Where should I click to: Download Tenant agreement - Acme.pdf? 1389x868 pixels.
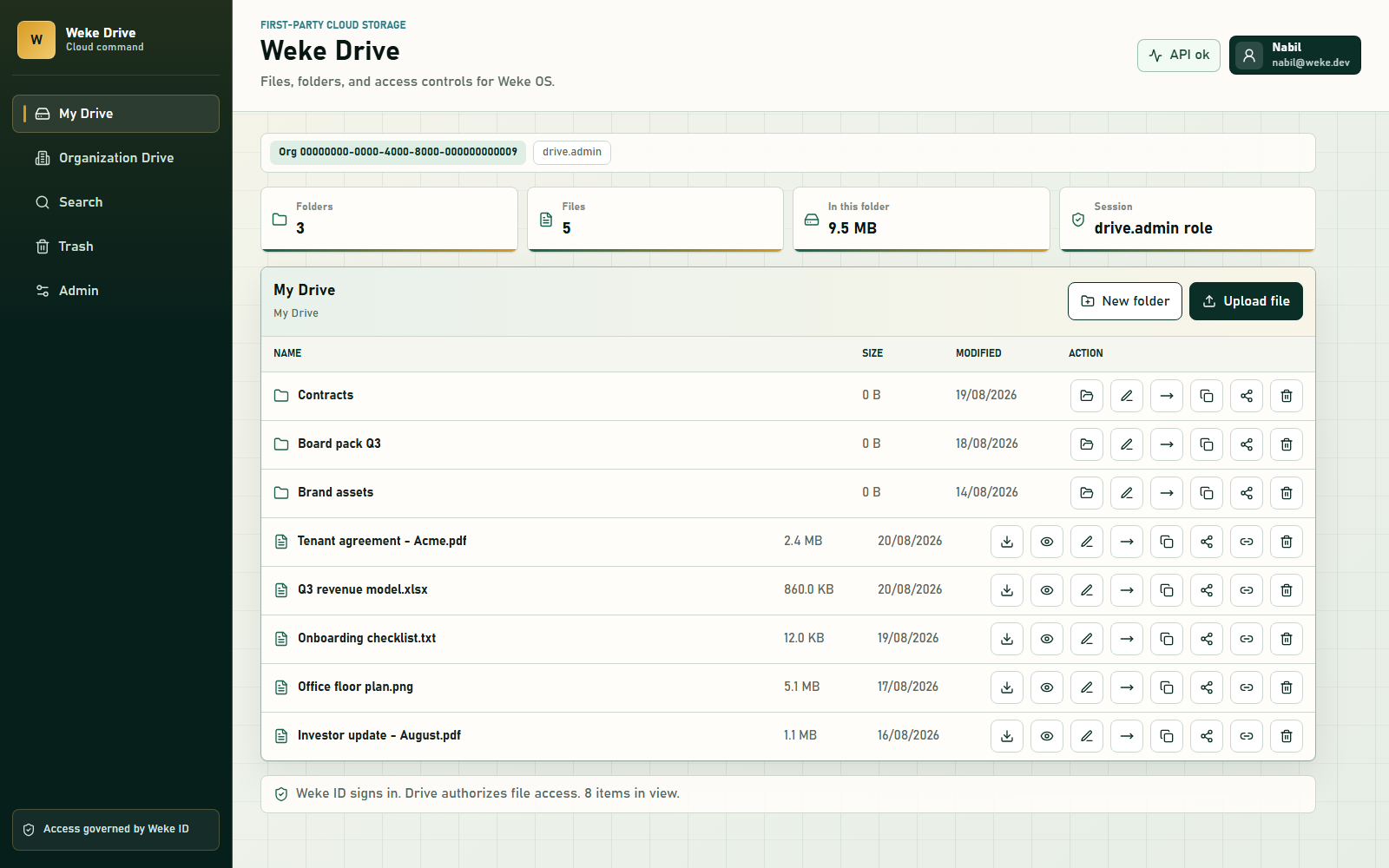[1007, 542]
